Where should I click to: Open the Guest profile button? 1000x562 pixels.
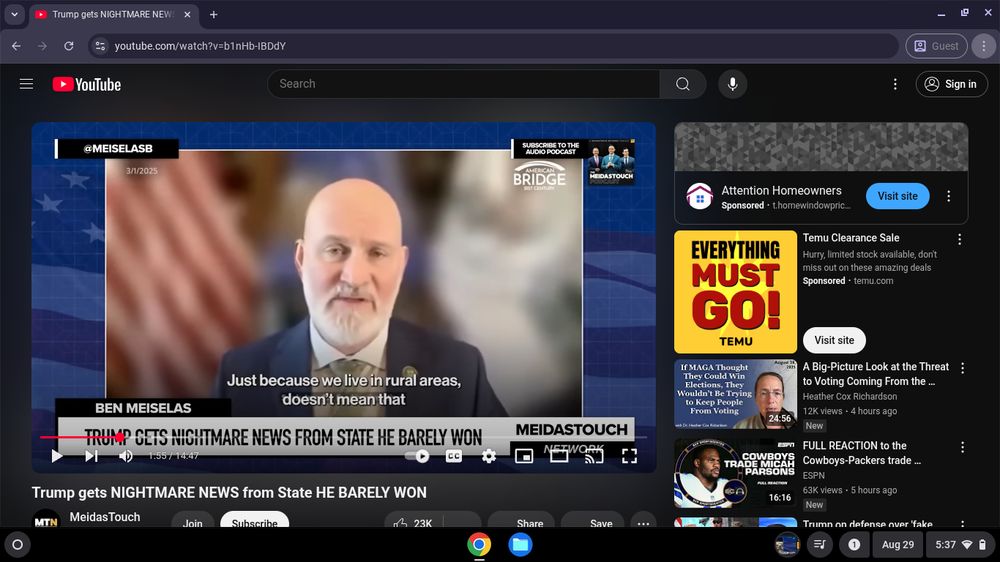936,46
